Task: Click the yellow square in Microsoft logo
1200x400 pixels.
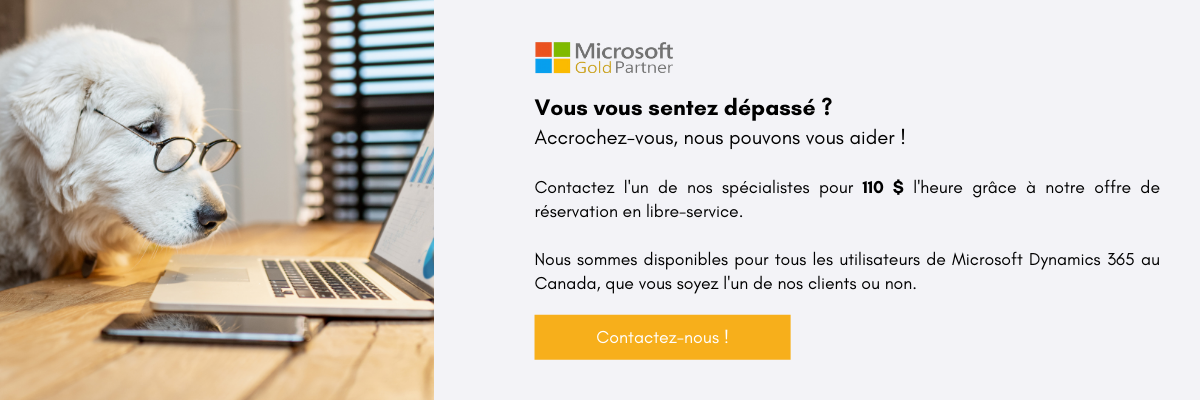Action: tap(561, 66)
